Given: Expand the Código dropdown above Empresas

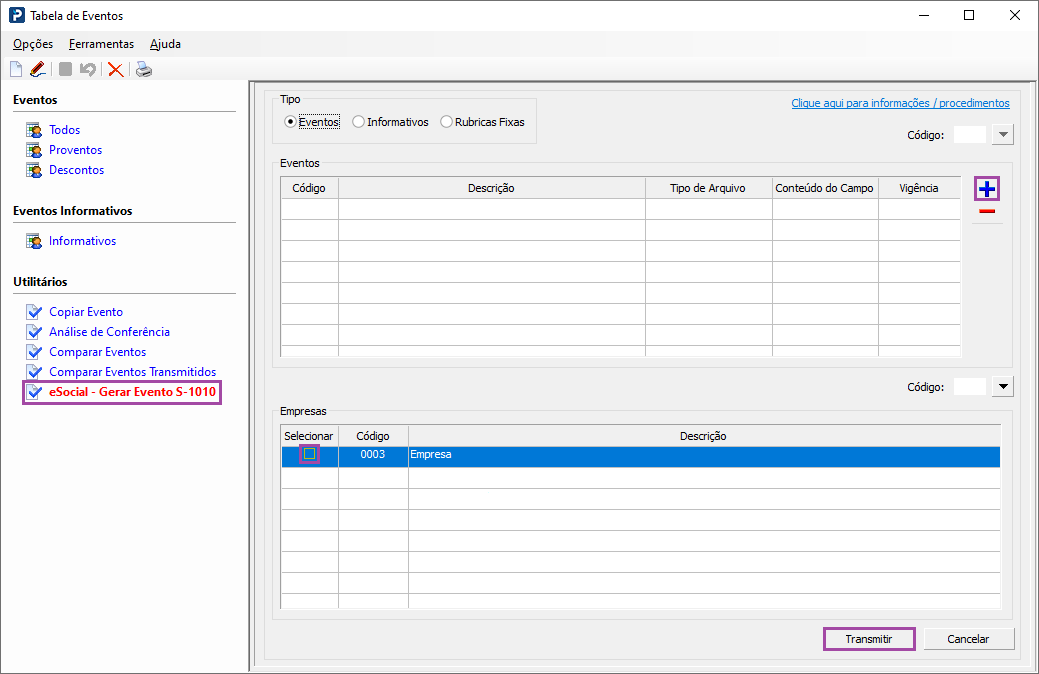Looking at the screenshot, I should [1003, 387].
